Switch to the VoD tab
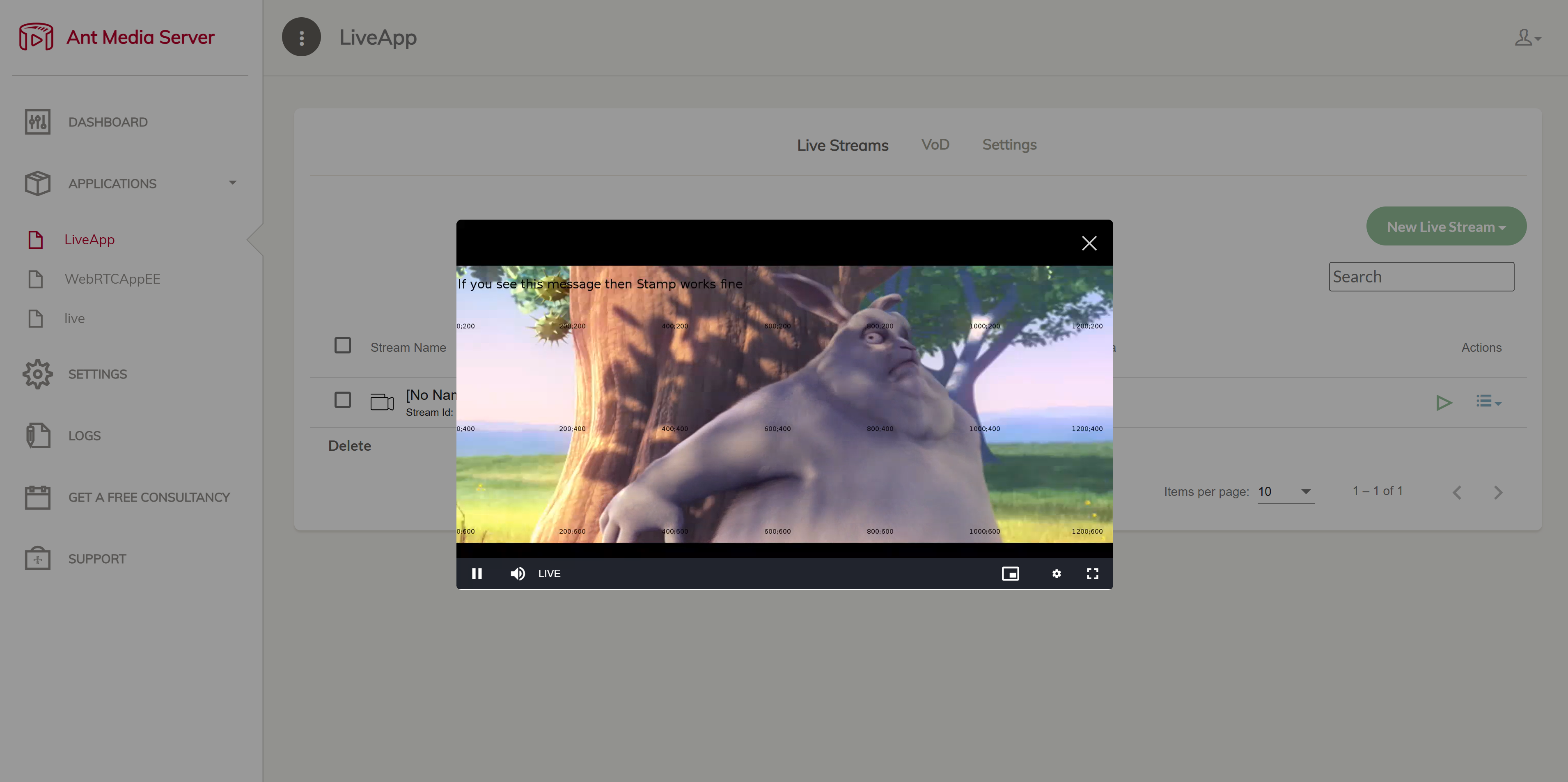 (x=935, y=145)
